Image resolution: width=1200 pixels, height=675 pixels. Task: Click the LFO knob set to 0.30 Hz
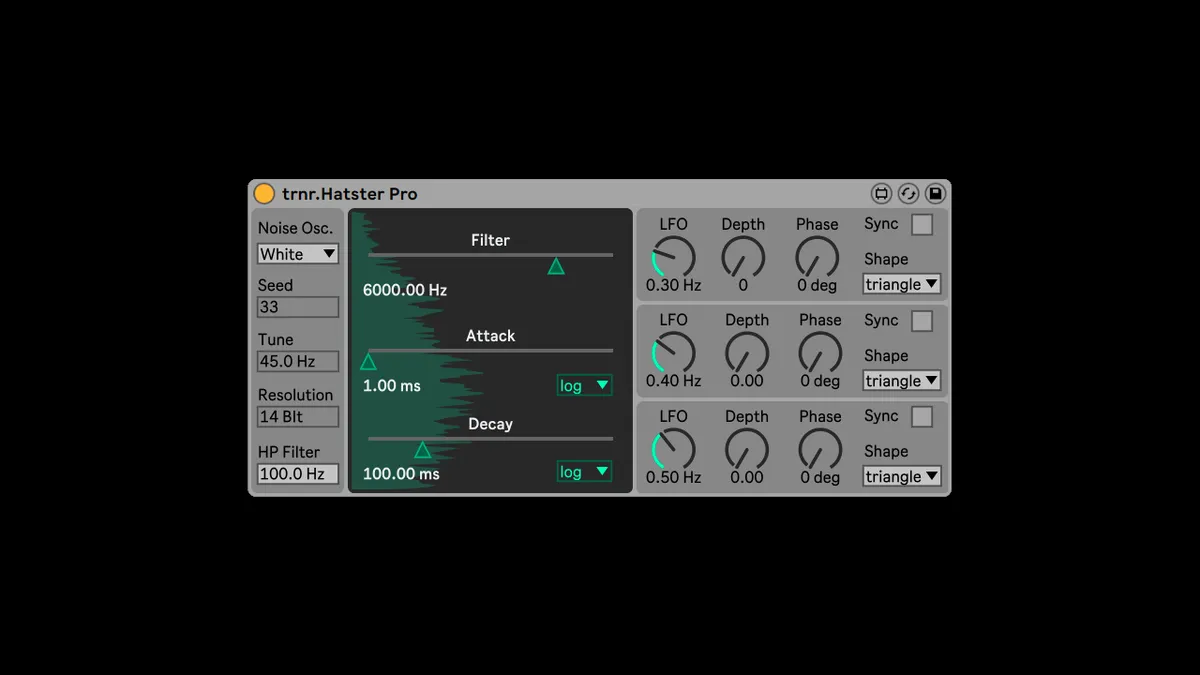673,257
